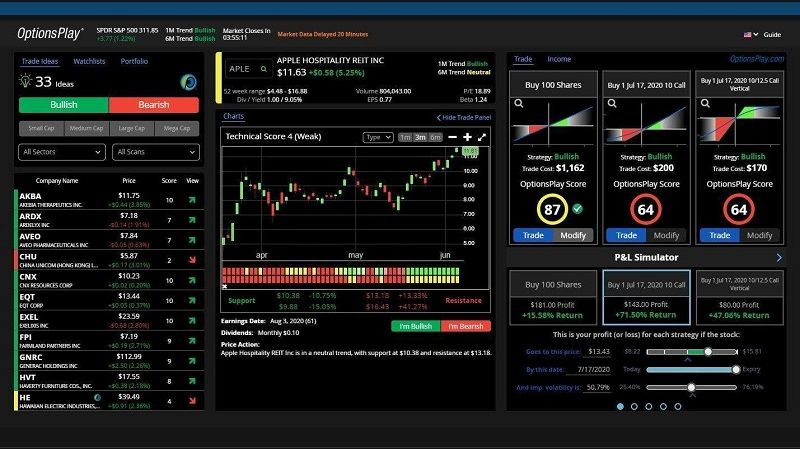800x449 pixels.
Task: Click the 64 score circle under Jul 17 Call
Action: coord(645,209)
